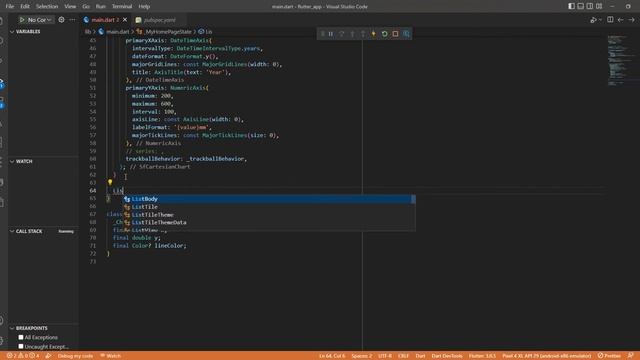
Task: Change line ending via CRLF
Action: click(403, 356)
